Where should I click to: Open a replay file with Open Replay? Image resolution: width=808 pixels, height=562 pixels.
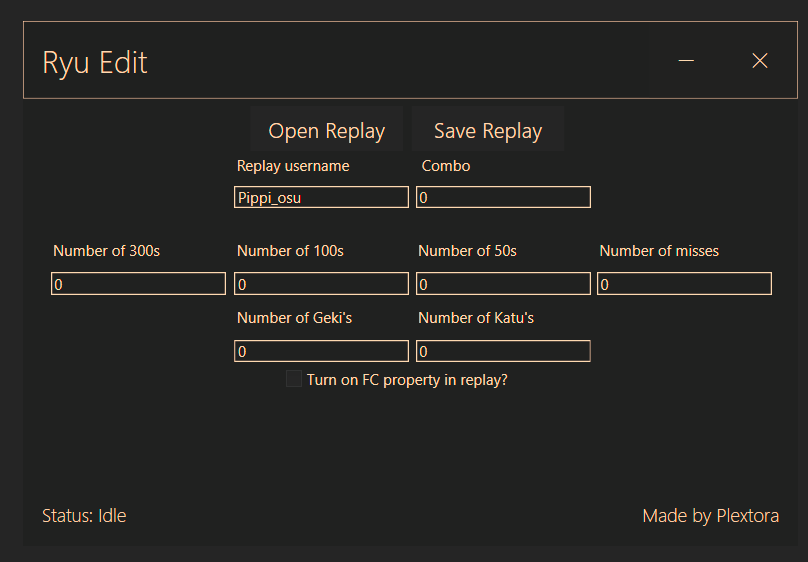point(327,129)
